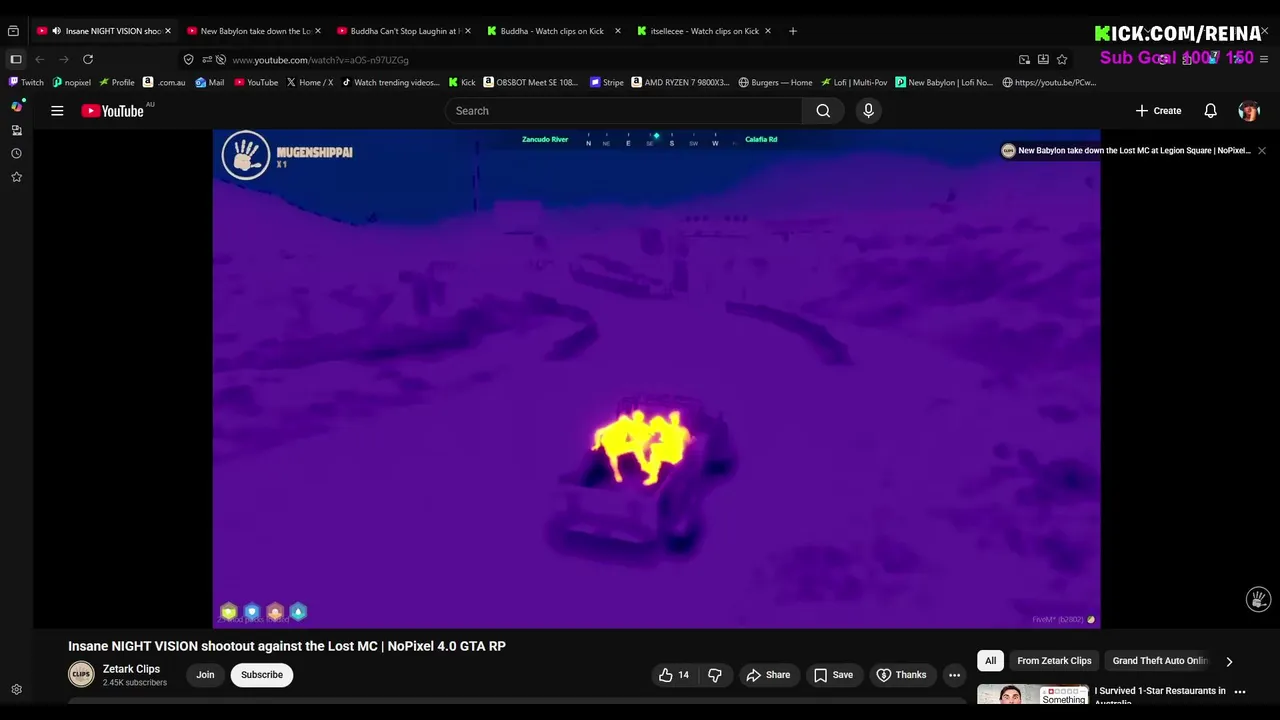Open the Mail bookmark
Viewport: 1280px width, 720px height.
click(x=210, y=83)
